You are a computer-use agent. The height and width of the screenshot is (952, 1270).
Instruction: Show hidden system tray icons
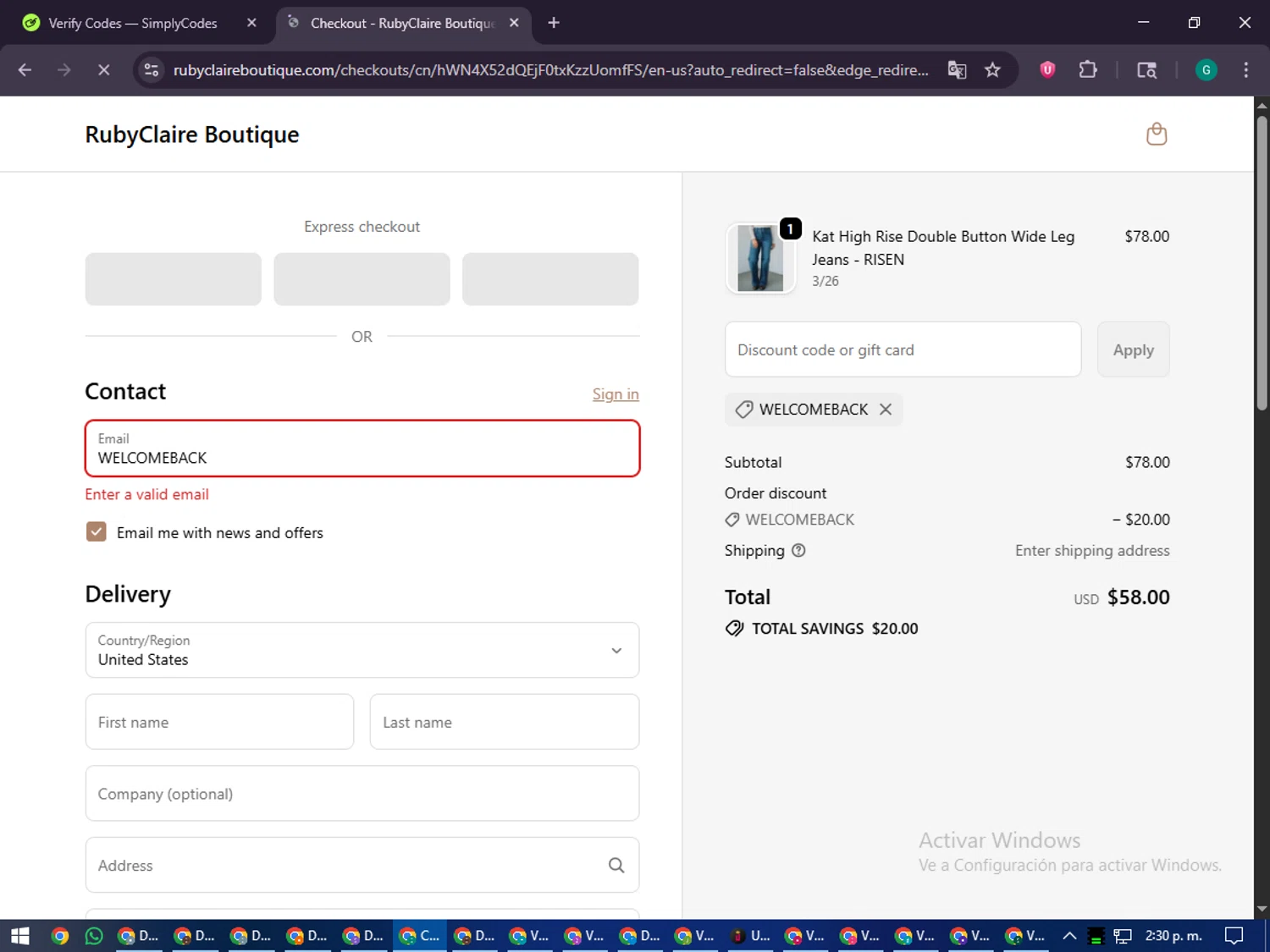tap(1069, 936)
